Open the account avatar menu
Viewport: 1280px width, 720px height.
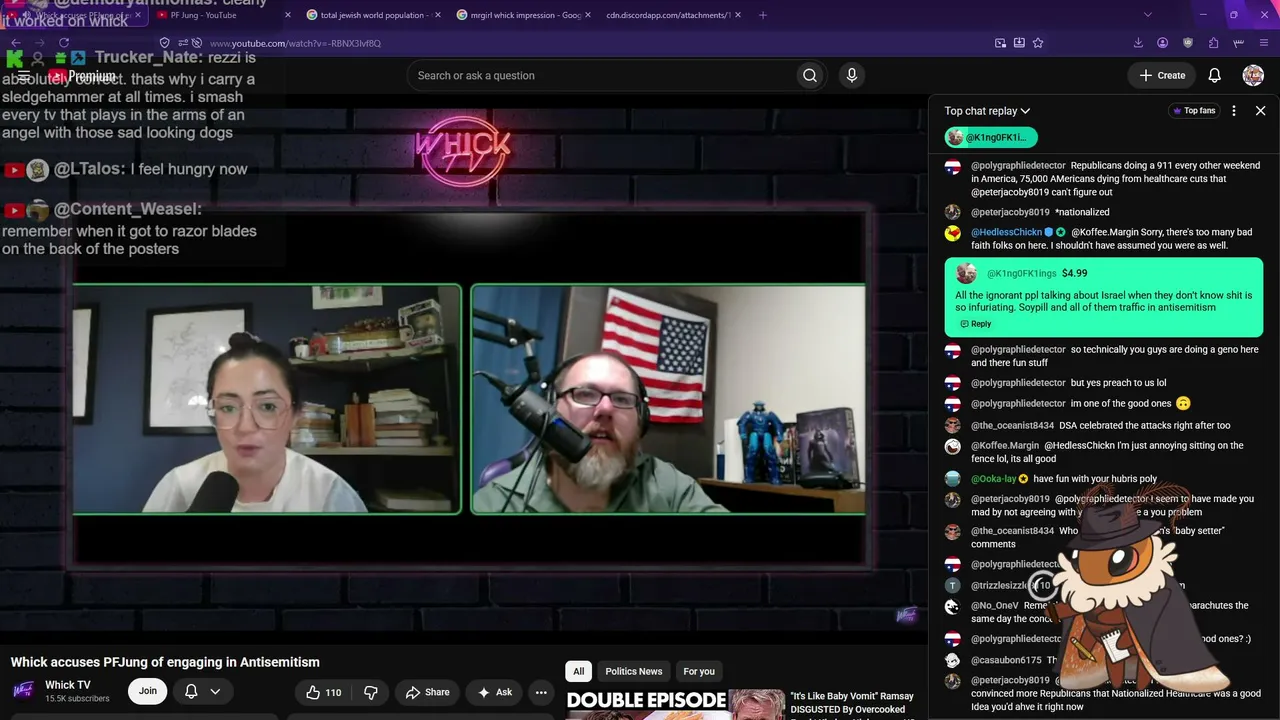pos(1253,75)
